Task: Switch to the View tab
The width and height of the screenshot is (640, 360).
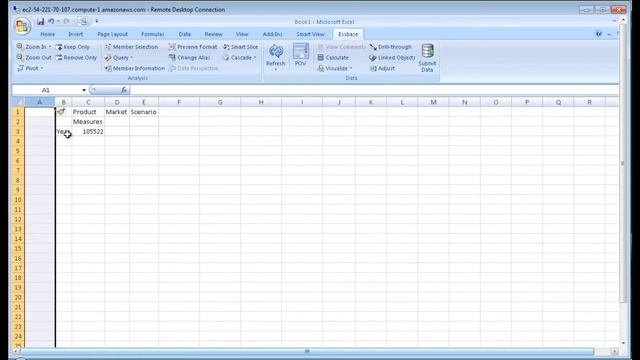Action: (x=242, y=34)
